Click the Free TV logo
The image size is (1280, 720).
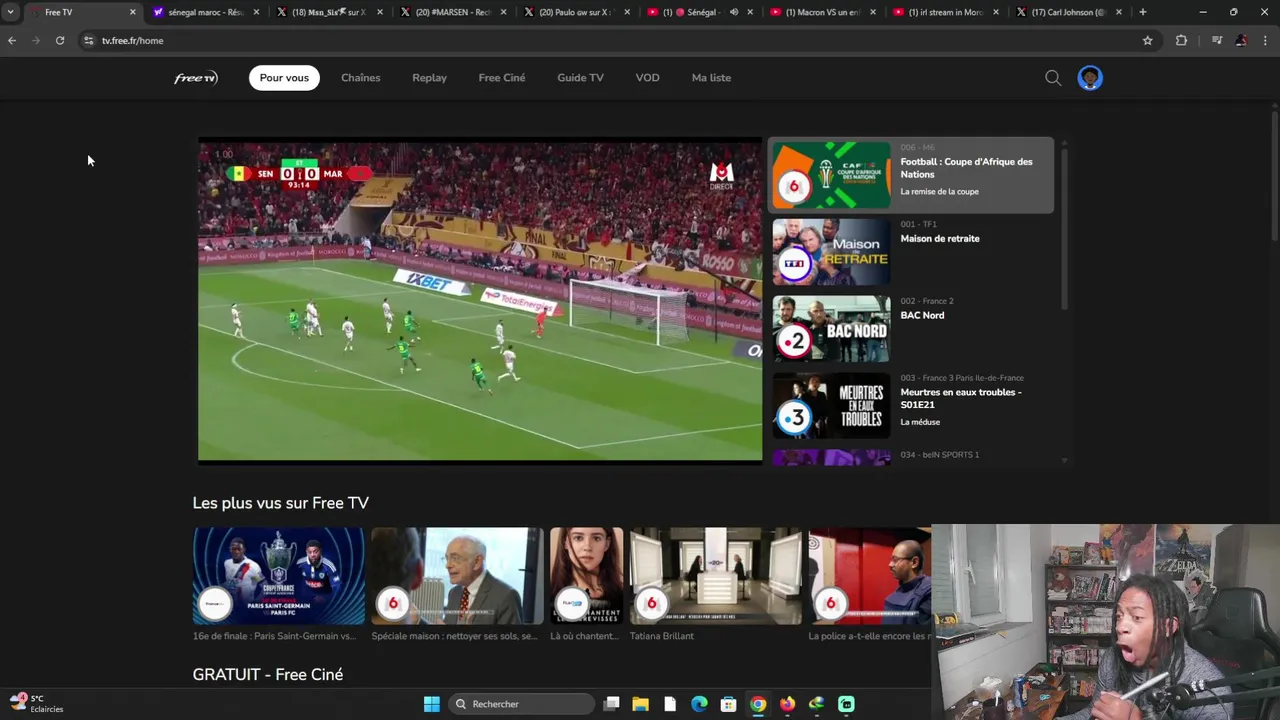[x=195, y=78]
